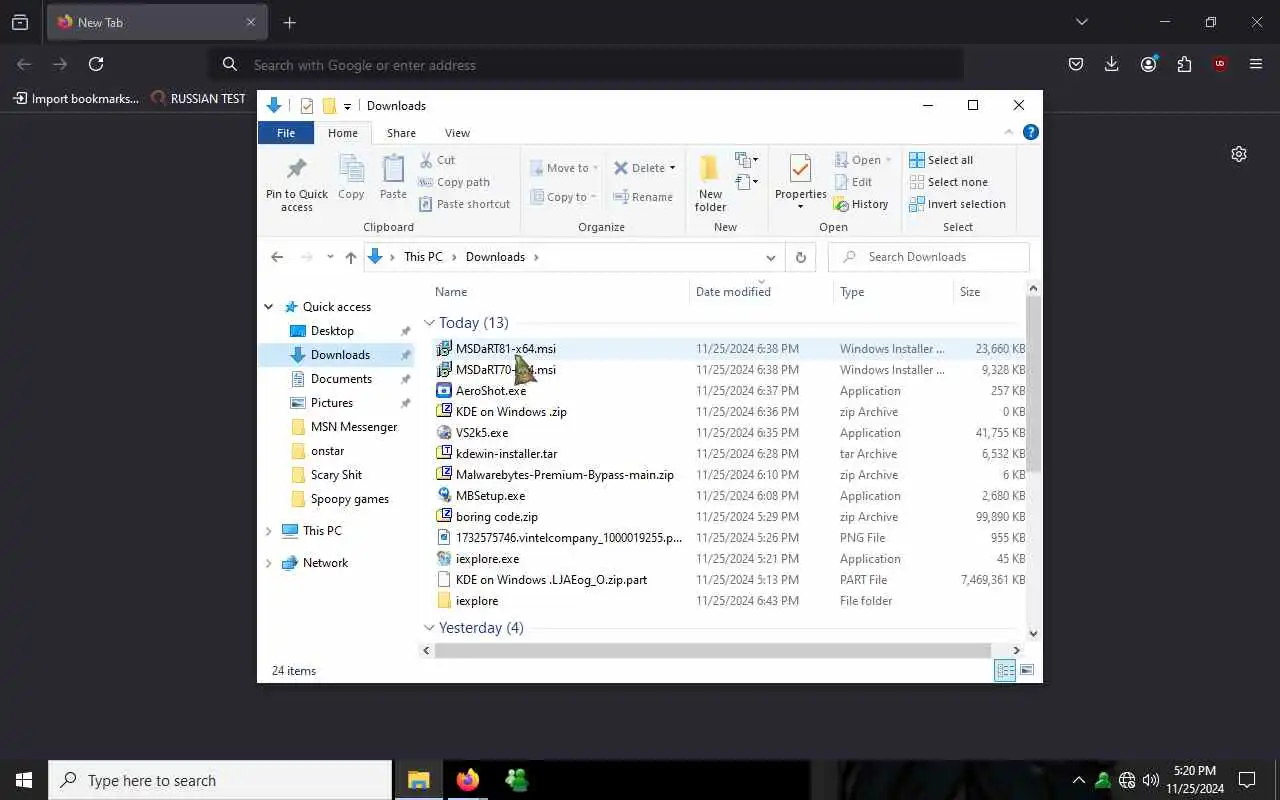Click Copy path command
The image size is (1280, 800).
(x=454, y=182)
